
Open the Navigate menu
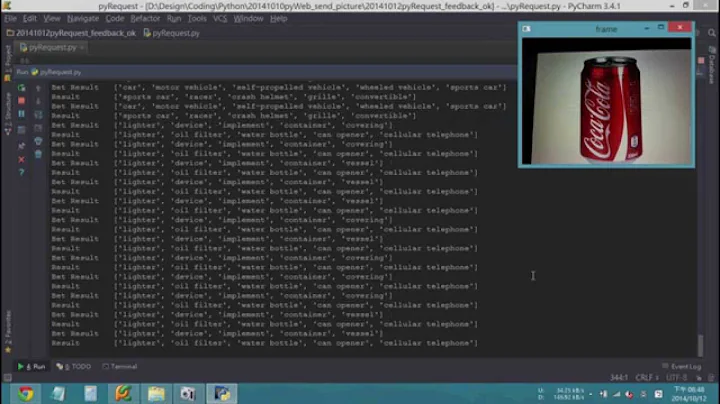pos(83,18)
